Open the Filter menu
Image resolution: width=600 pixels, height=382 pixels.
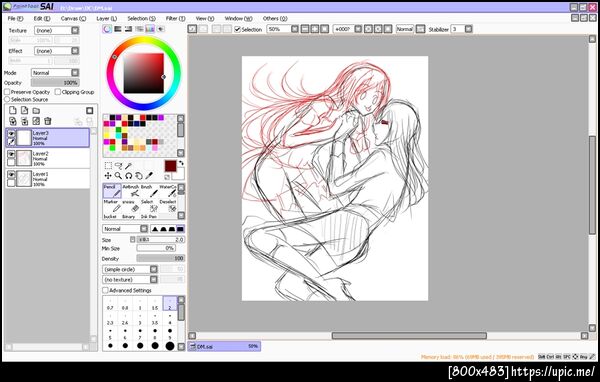(x=176, y=18)
